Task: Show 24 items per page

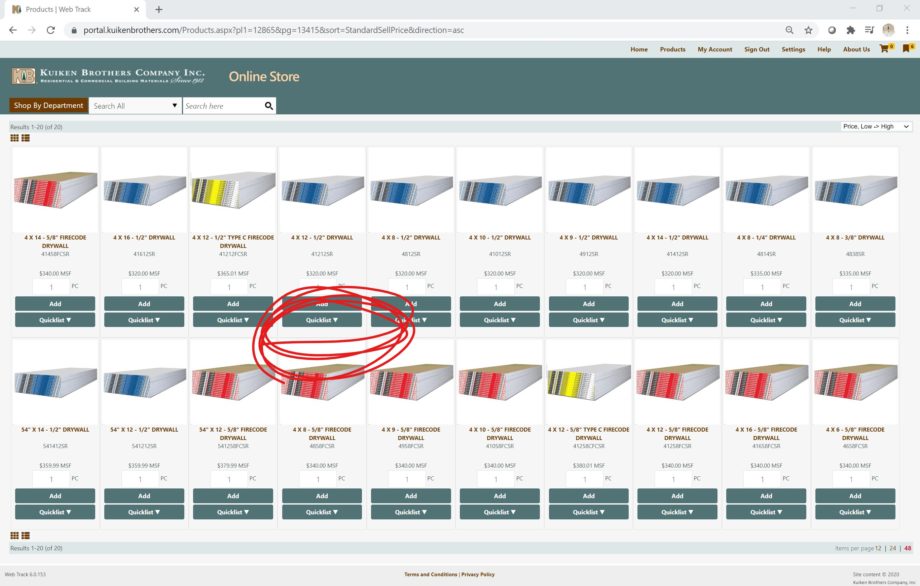Action: (892, 548)
